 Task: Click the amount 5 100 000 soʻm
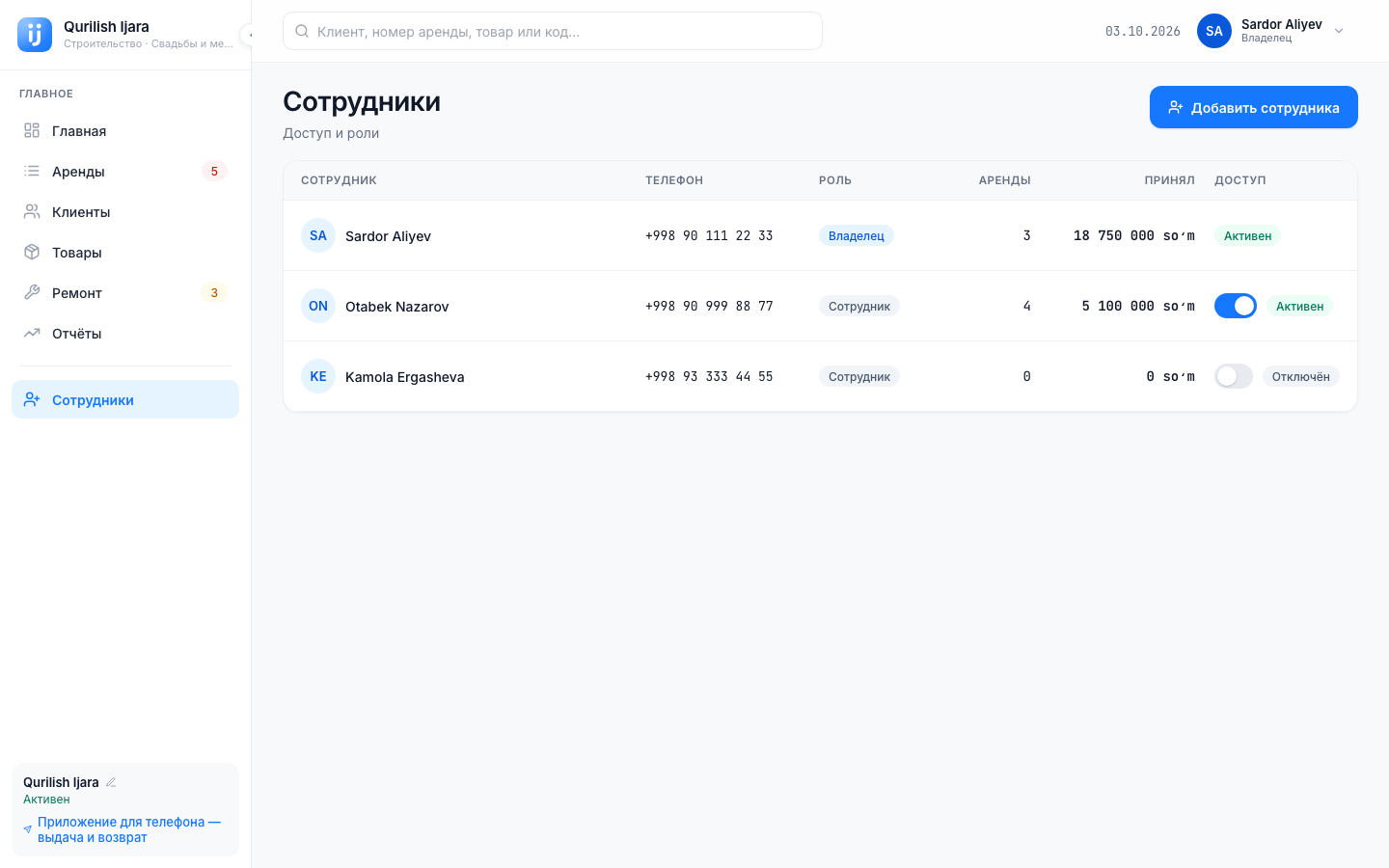click(1138, 306)
